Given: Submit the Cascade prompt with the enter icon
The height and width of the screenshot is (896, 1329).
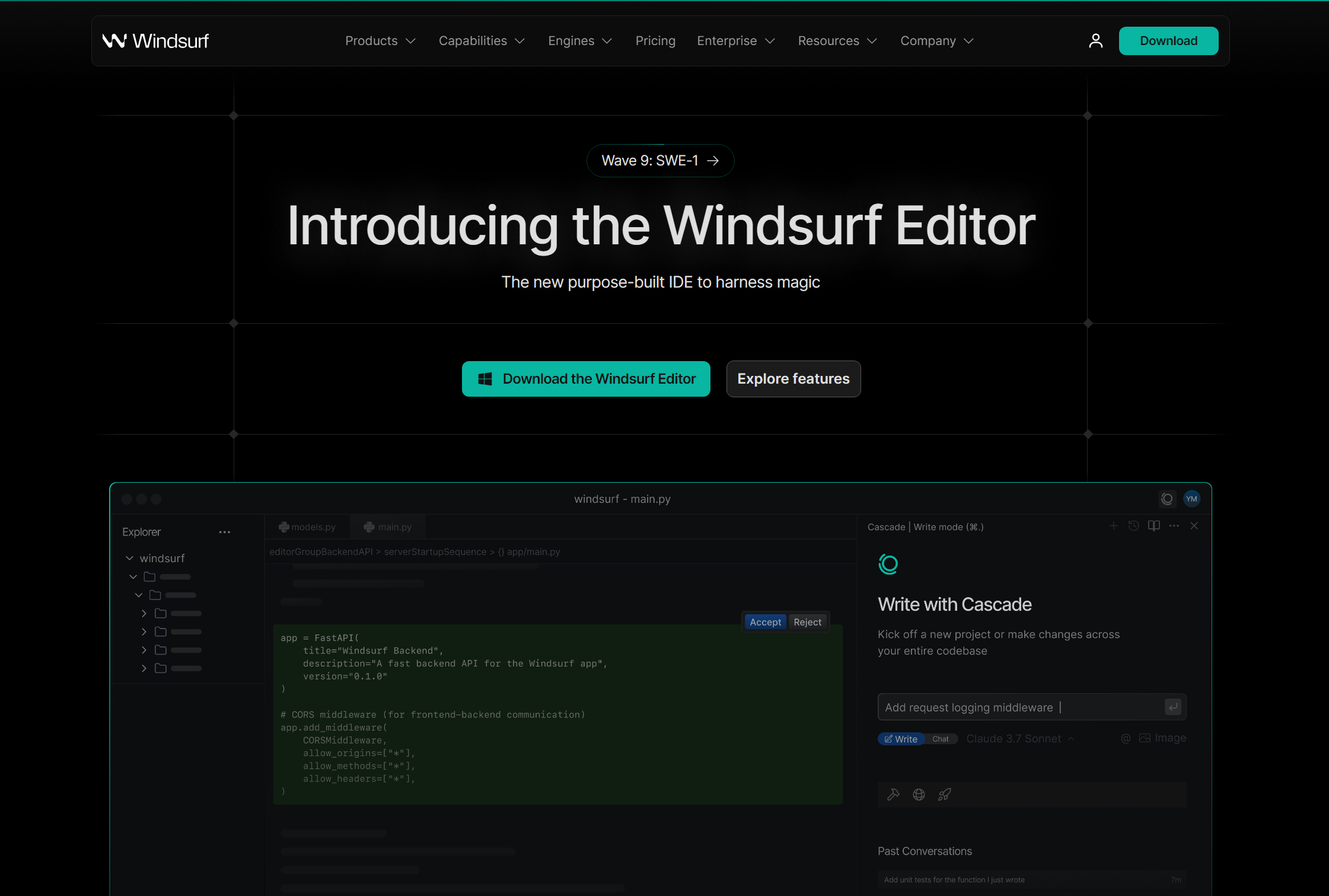Looking at the screenshot, I should (1173, 707).
